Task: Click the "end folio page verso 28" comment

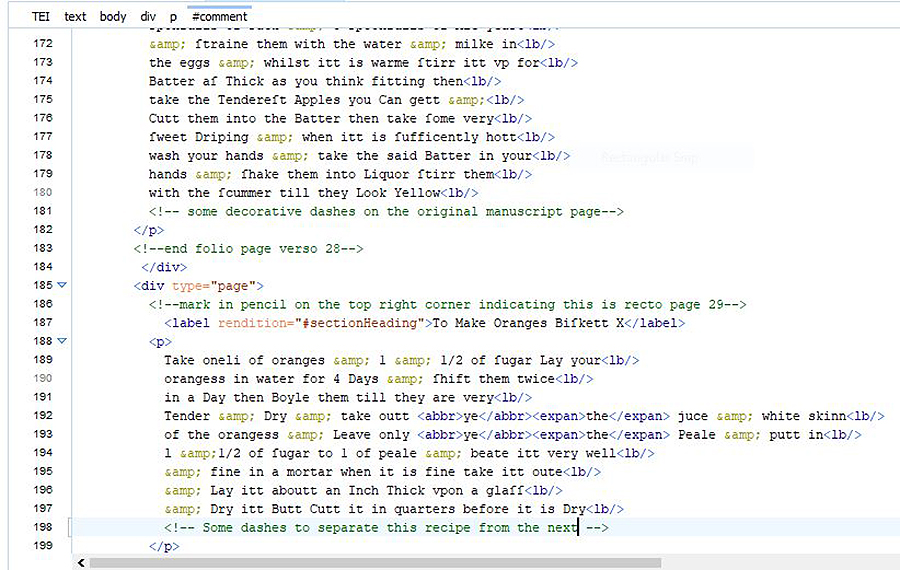Action: (248, 248)
